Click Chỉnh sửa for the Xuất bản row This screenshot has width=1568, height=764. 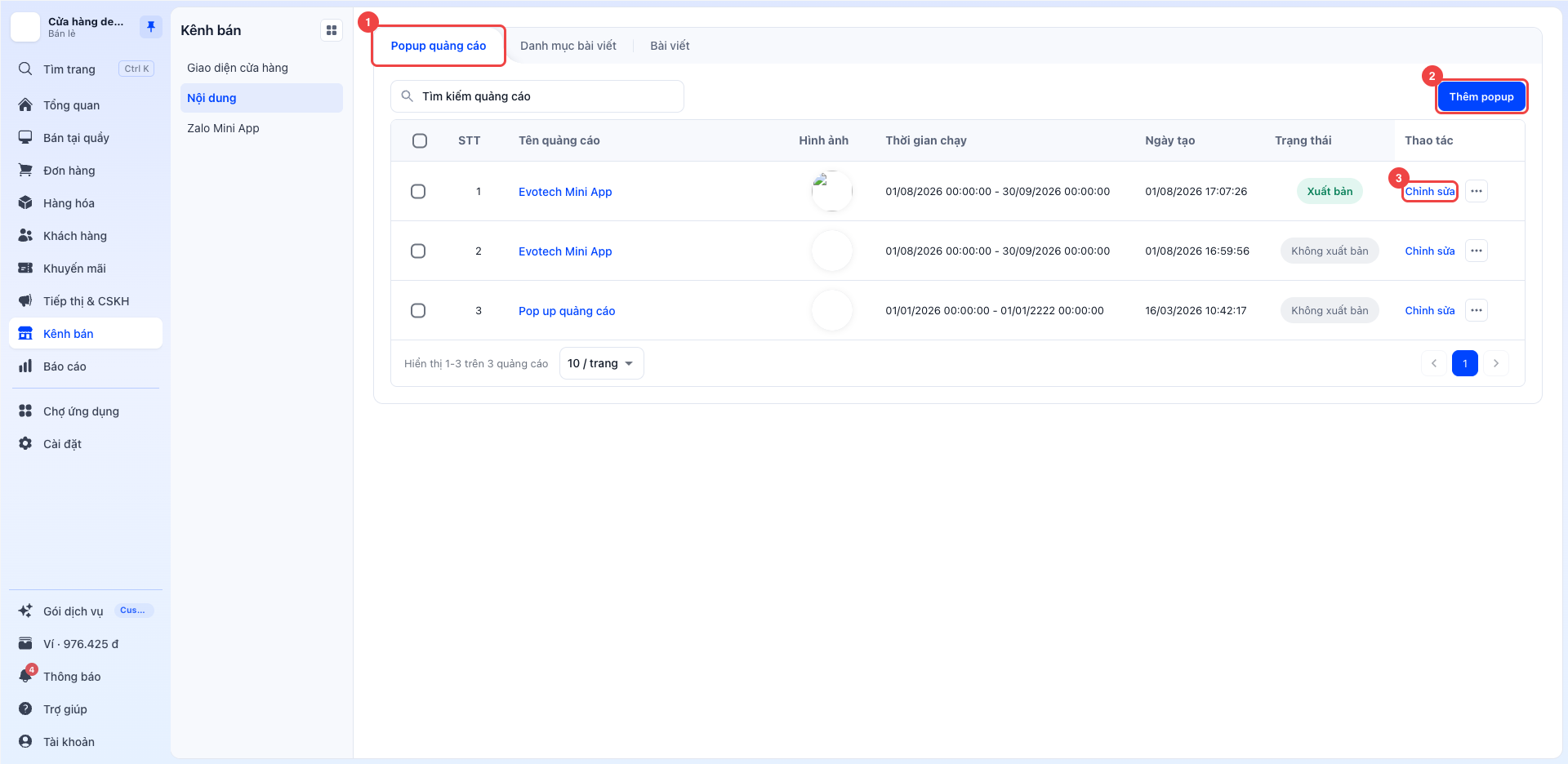1430,191
